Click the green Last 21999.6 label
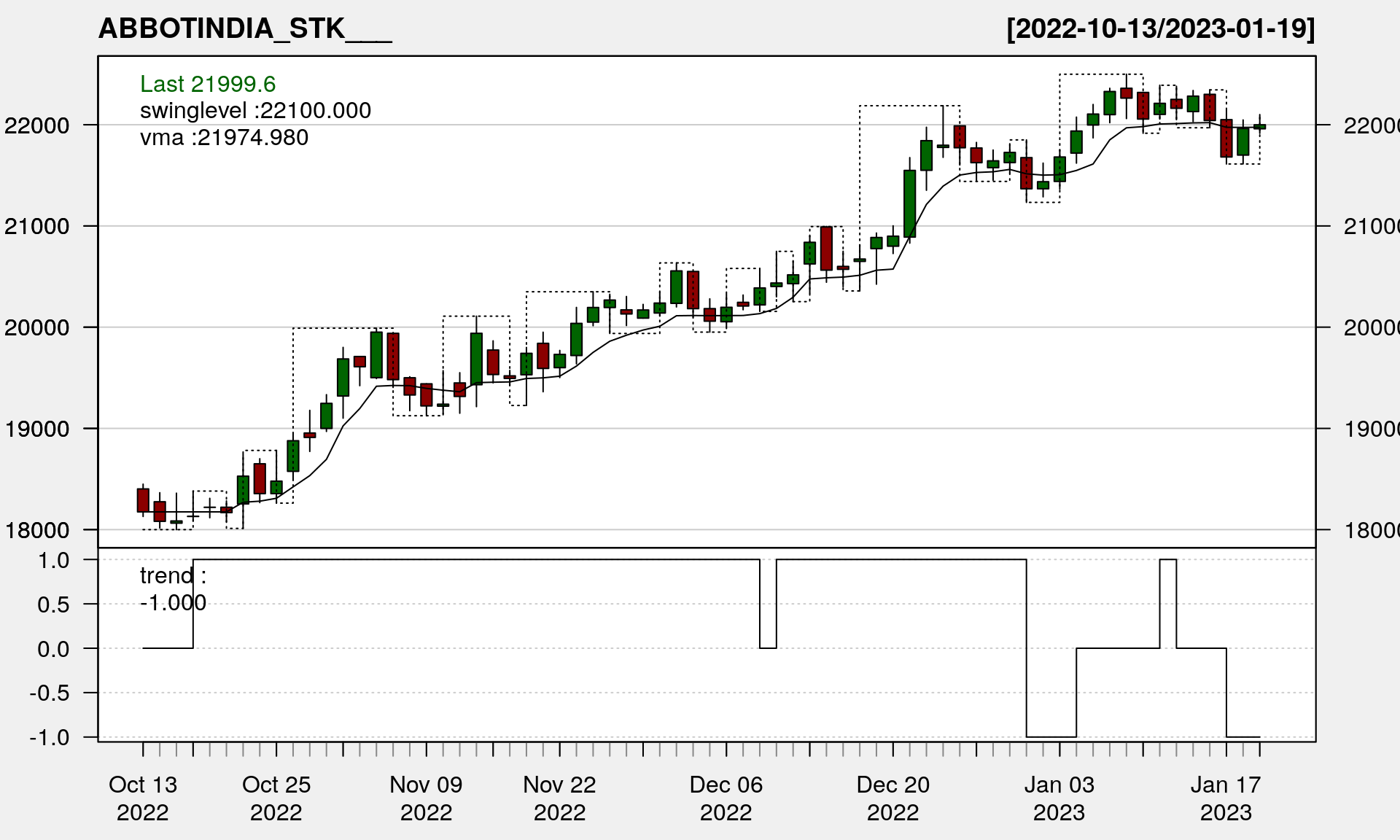 208,84
